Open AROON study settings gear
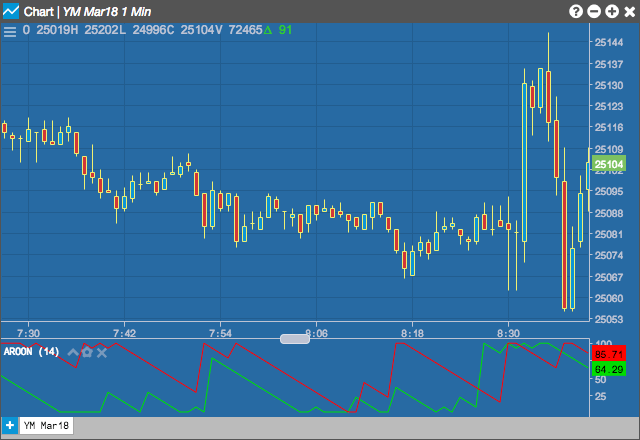The height and width of the screenshot is (440, 640). pyautogui.click(x=87, y=352)
